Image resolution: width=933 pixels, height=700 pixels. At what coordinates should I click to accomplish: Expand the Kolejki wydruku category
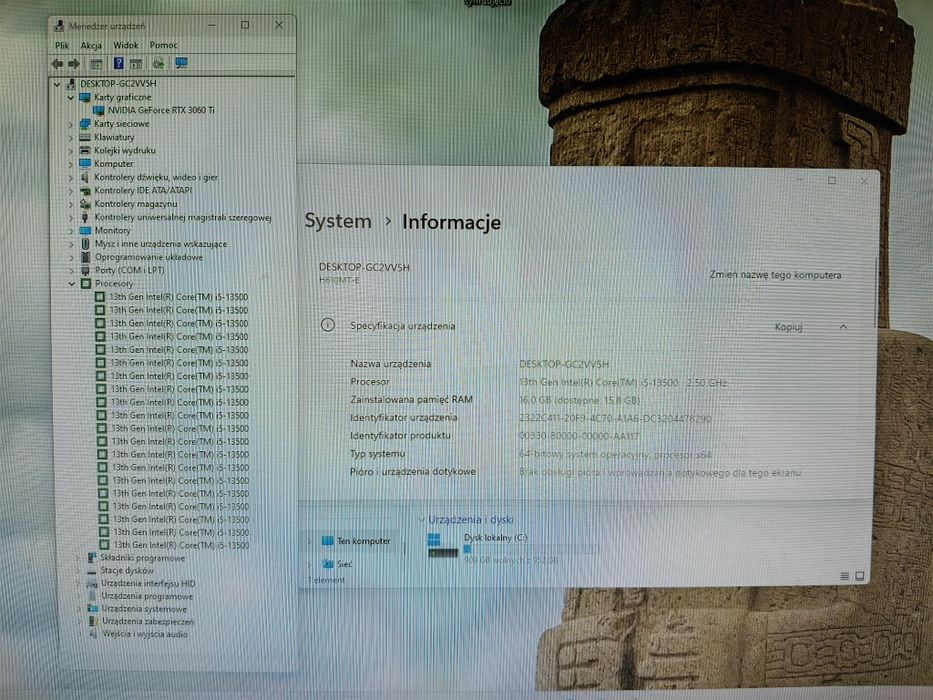(x=70, y=151)
